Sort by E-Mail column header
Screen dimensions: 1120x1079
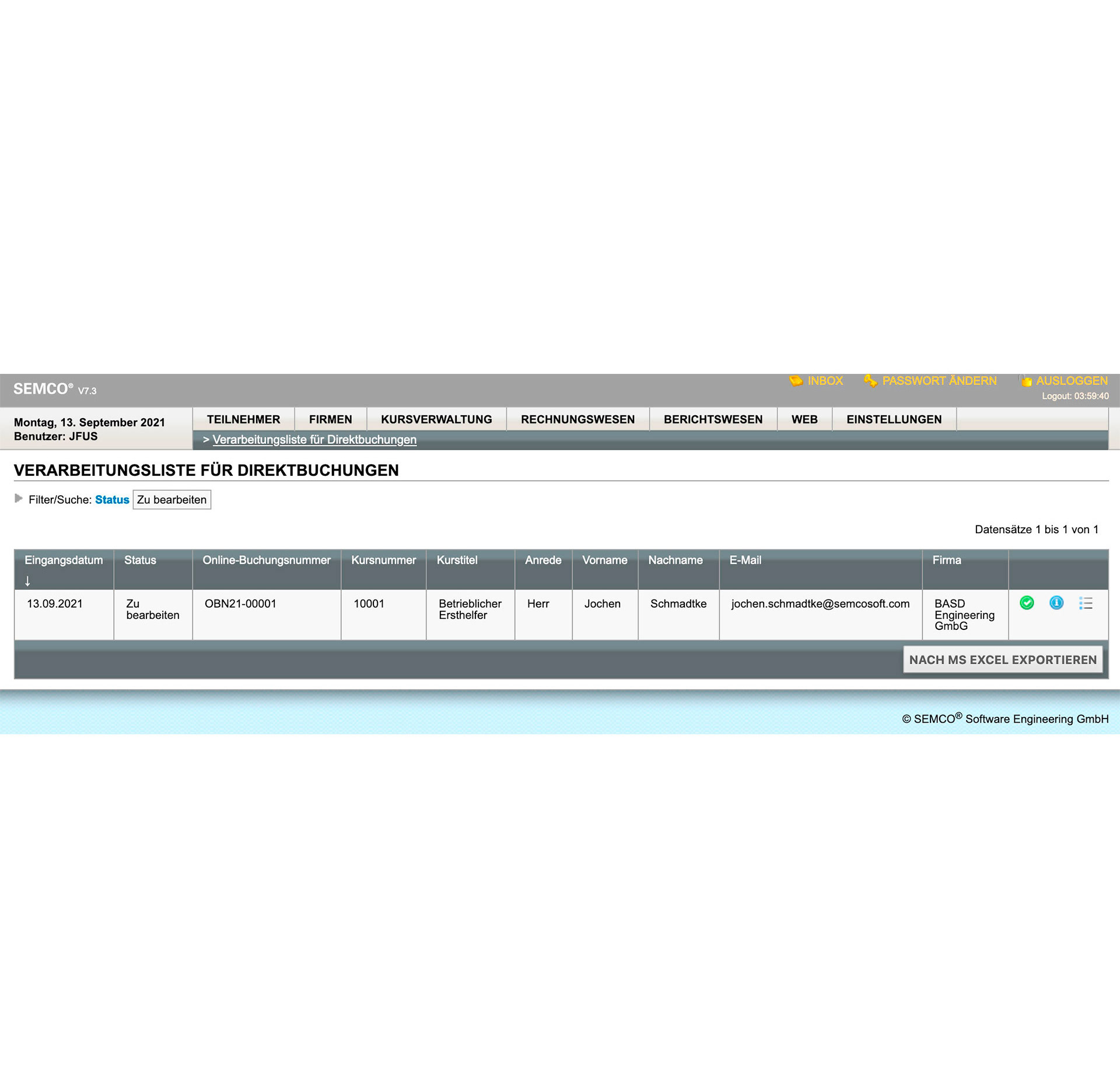(745, 560)
